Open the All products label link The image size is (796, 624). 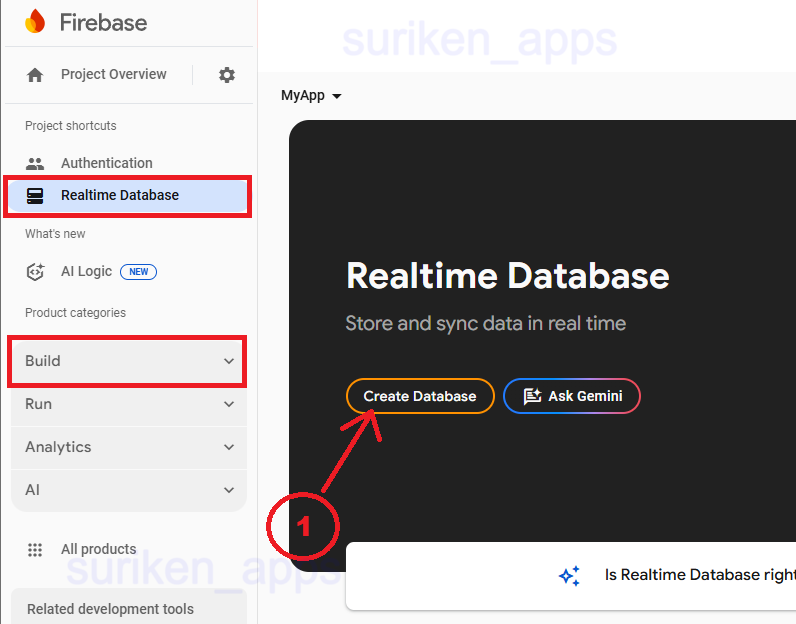(x=98, y=549)
